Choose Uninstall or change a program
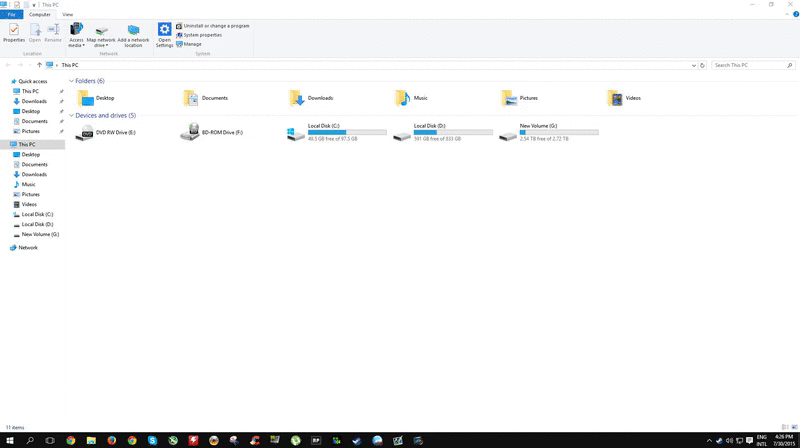 click(213, 26)
